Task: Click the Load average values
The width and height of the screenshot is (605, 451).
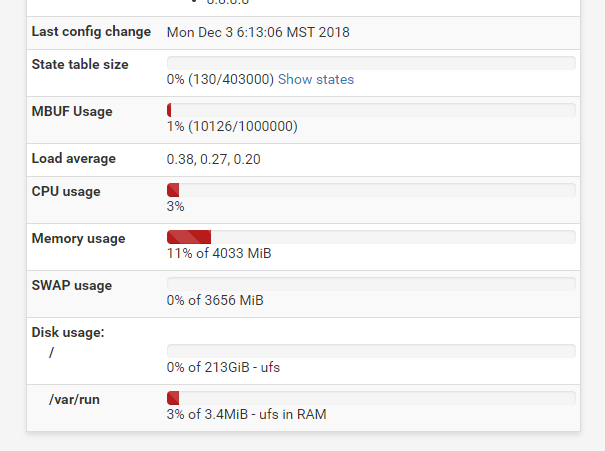Action: click(x=213, y=159)
